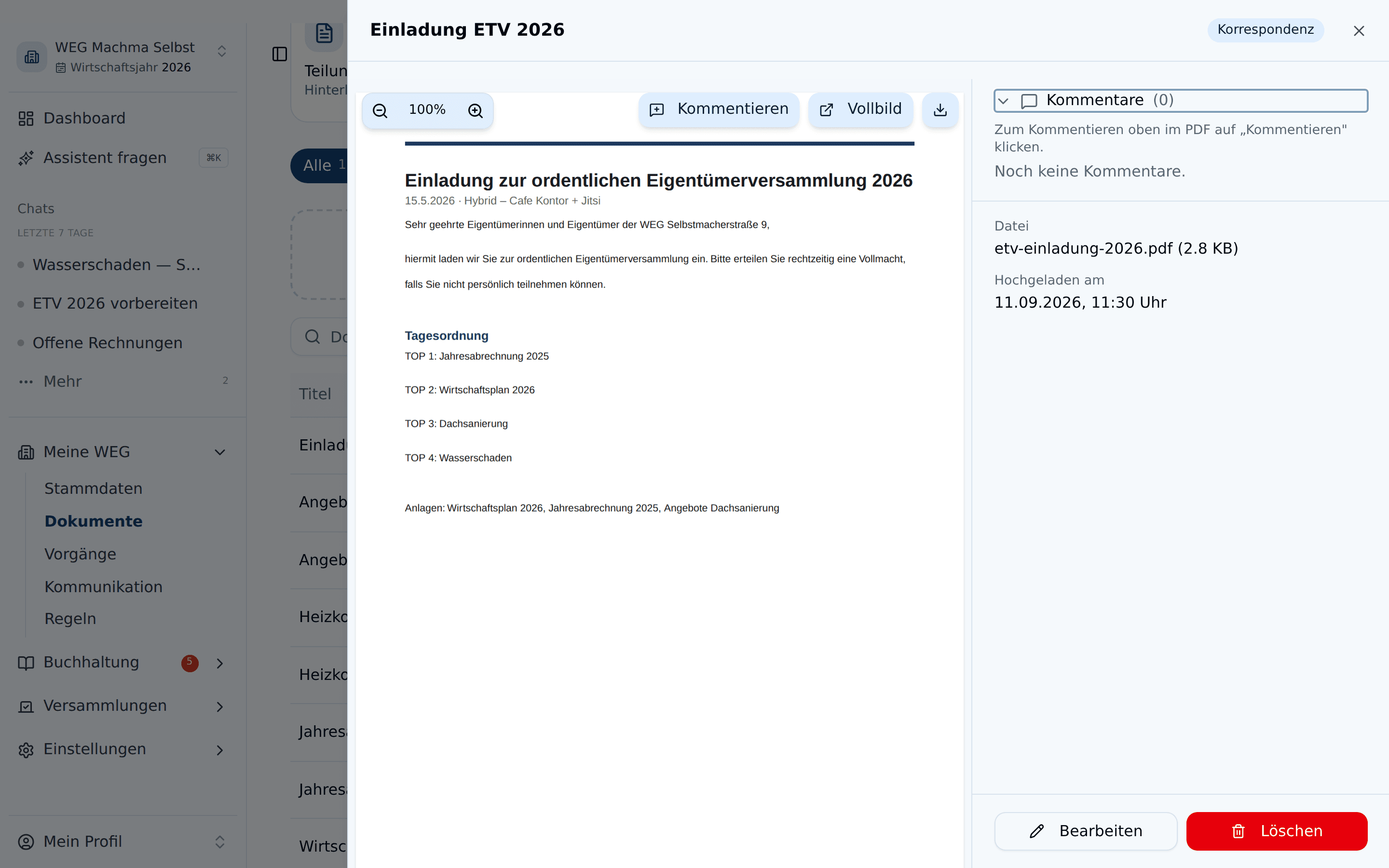The image size is (1389, 868).
Task: Zoom out the PDF preview
Action: (380, 110)
